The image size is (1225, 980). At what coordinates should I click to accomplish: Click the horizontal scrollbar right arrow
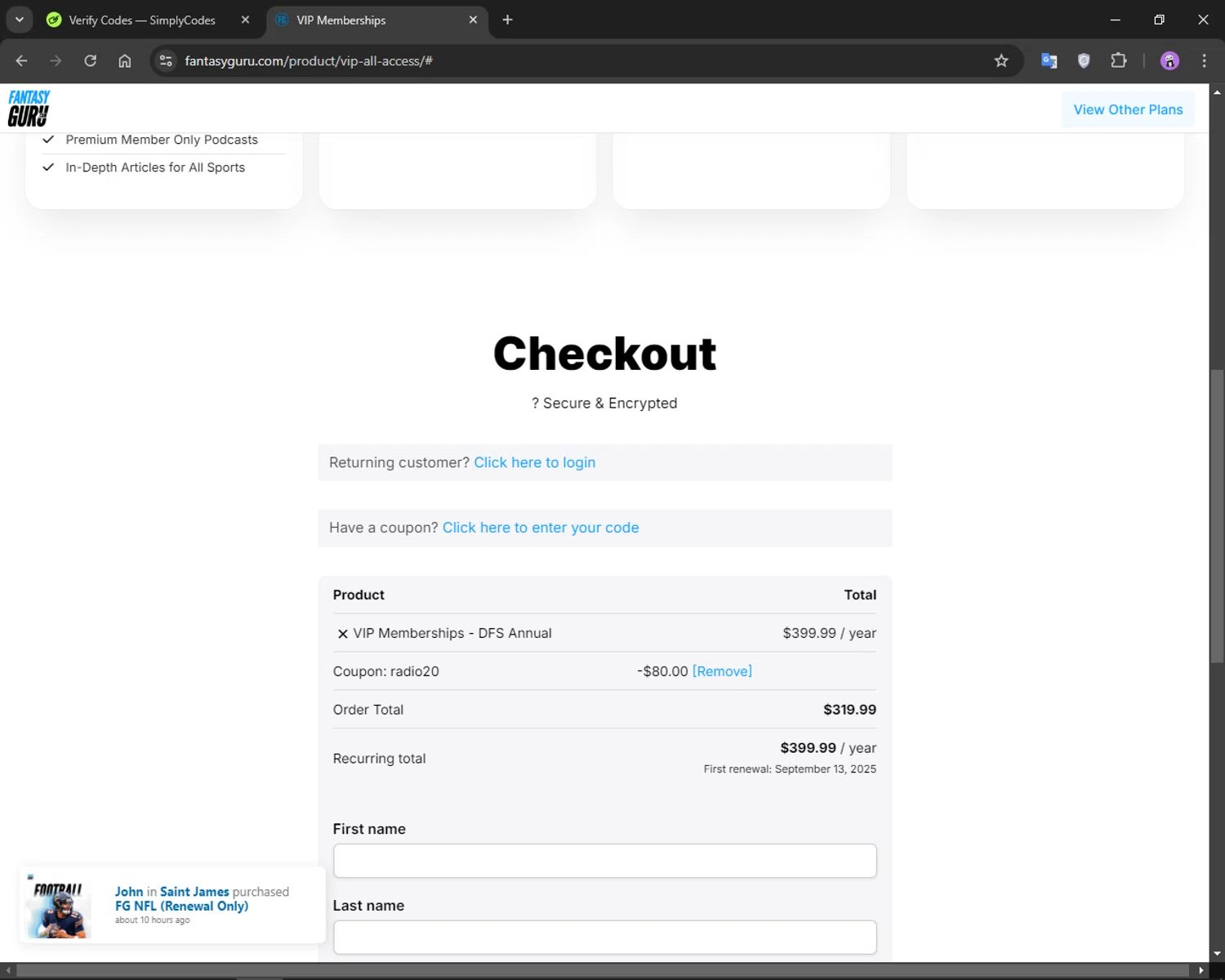click(x=1201, y=970)
